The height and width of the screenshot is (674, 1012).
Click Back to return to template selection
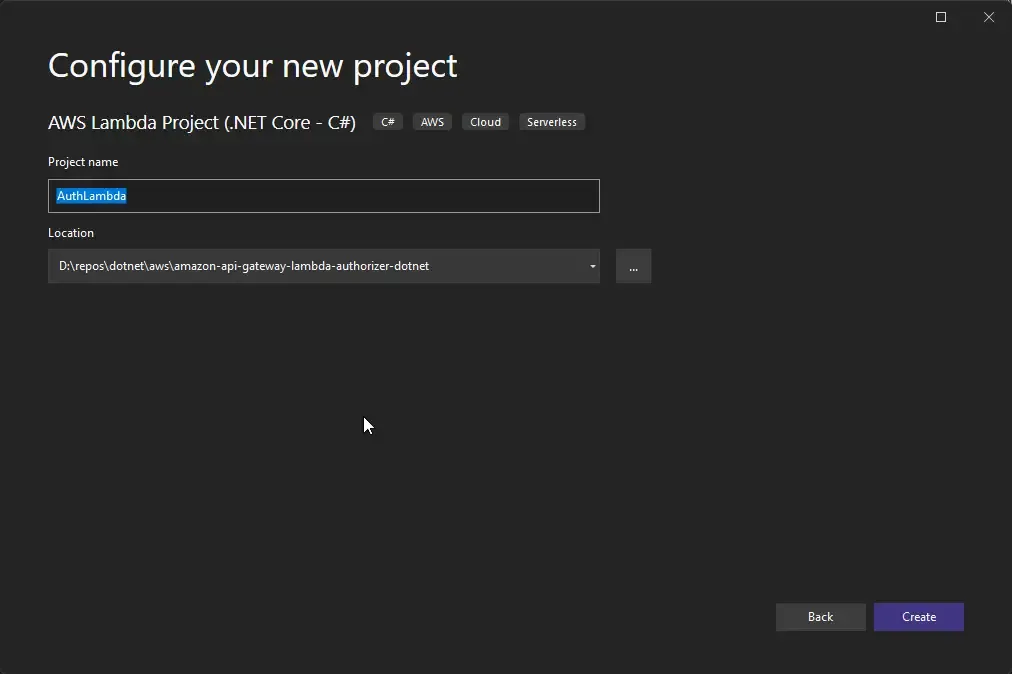[820, 616]
